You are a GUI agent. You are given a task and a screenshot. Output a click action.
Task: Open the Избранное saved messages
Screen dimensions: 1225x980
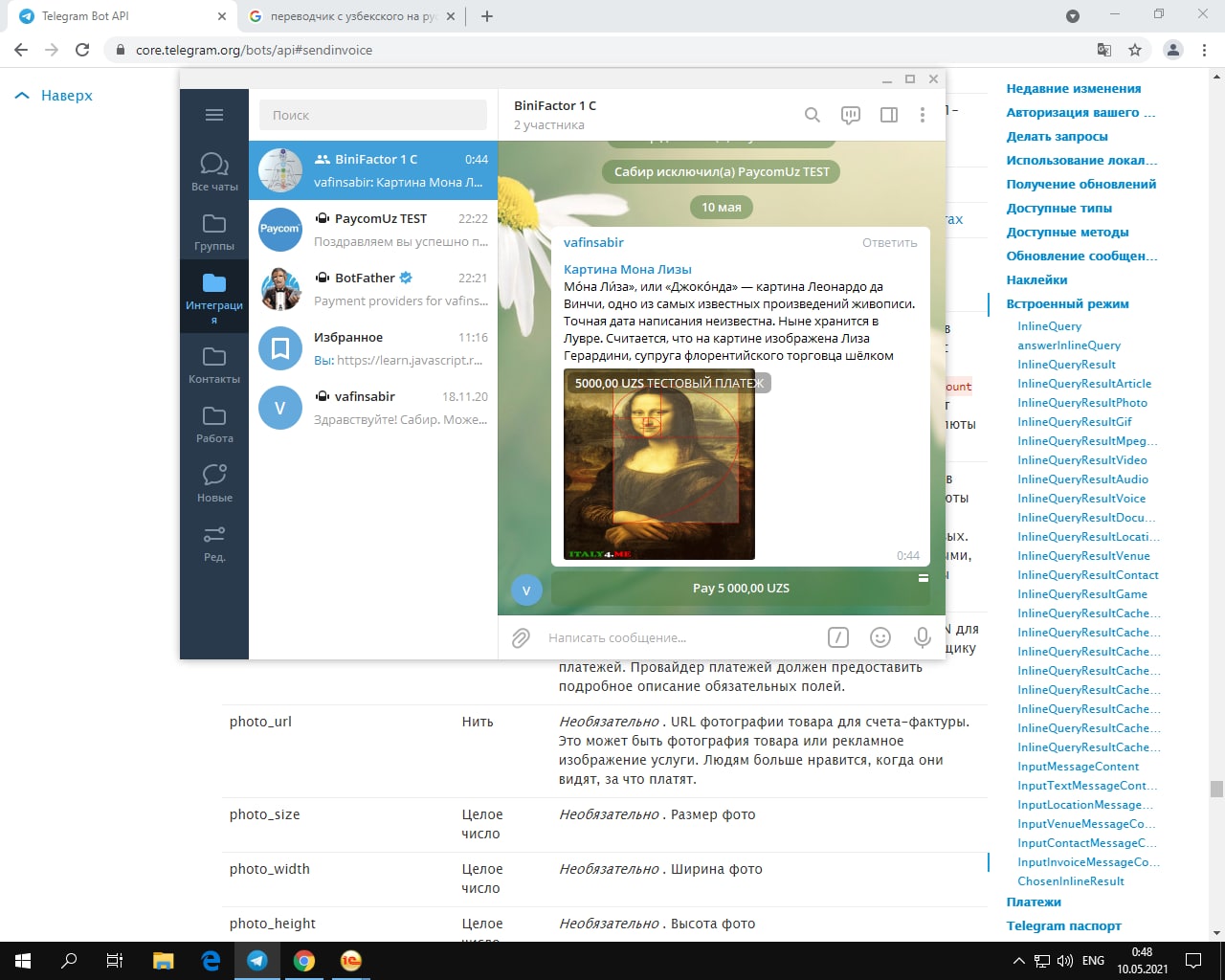coord(373,348)
